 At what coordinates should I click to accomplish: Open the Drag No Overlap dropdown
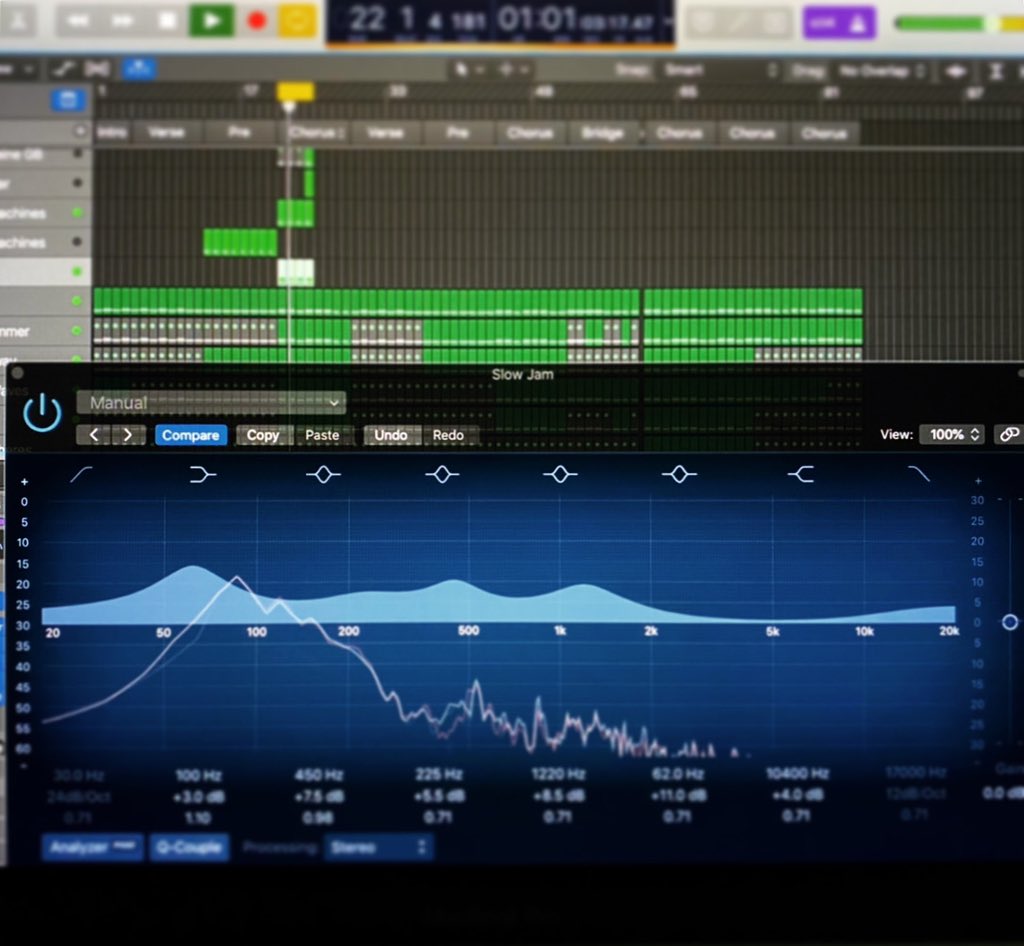click(x=882, y=71)
